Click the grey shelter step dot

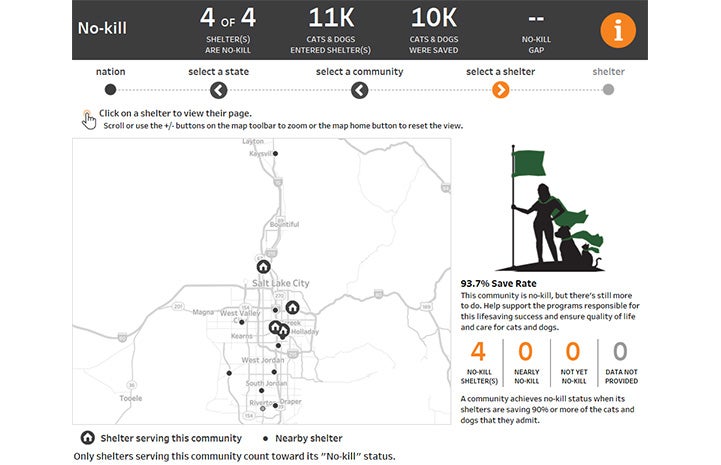coord(608,89)
